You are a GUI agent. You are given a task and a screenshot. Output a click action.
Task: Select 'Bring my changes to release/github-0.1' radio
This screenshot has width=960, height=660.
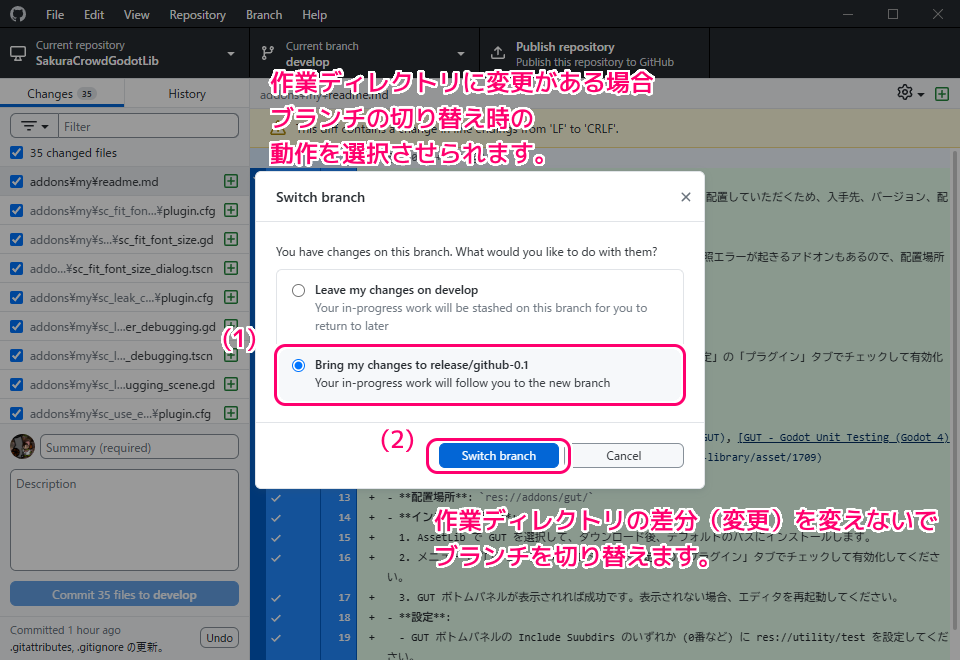[298, 366]
